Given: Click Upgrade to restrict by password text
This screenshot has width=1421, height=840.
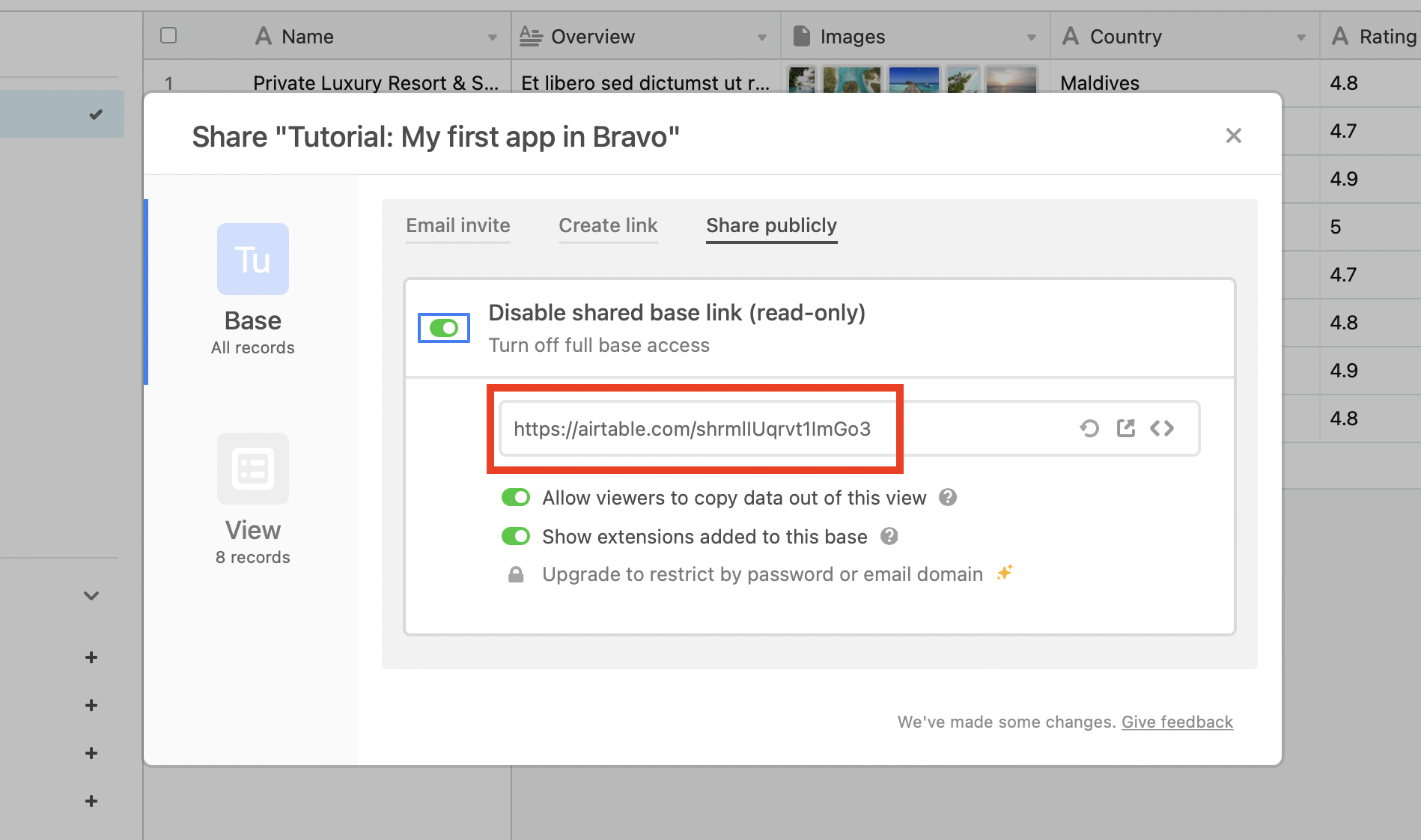Looking at the screenshot, I should tap(762, 574).
